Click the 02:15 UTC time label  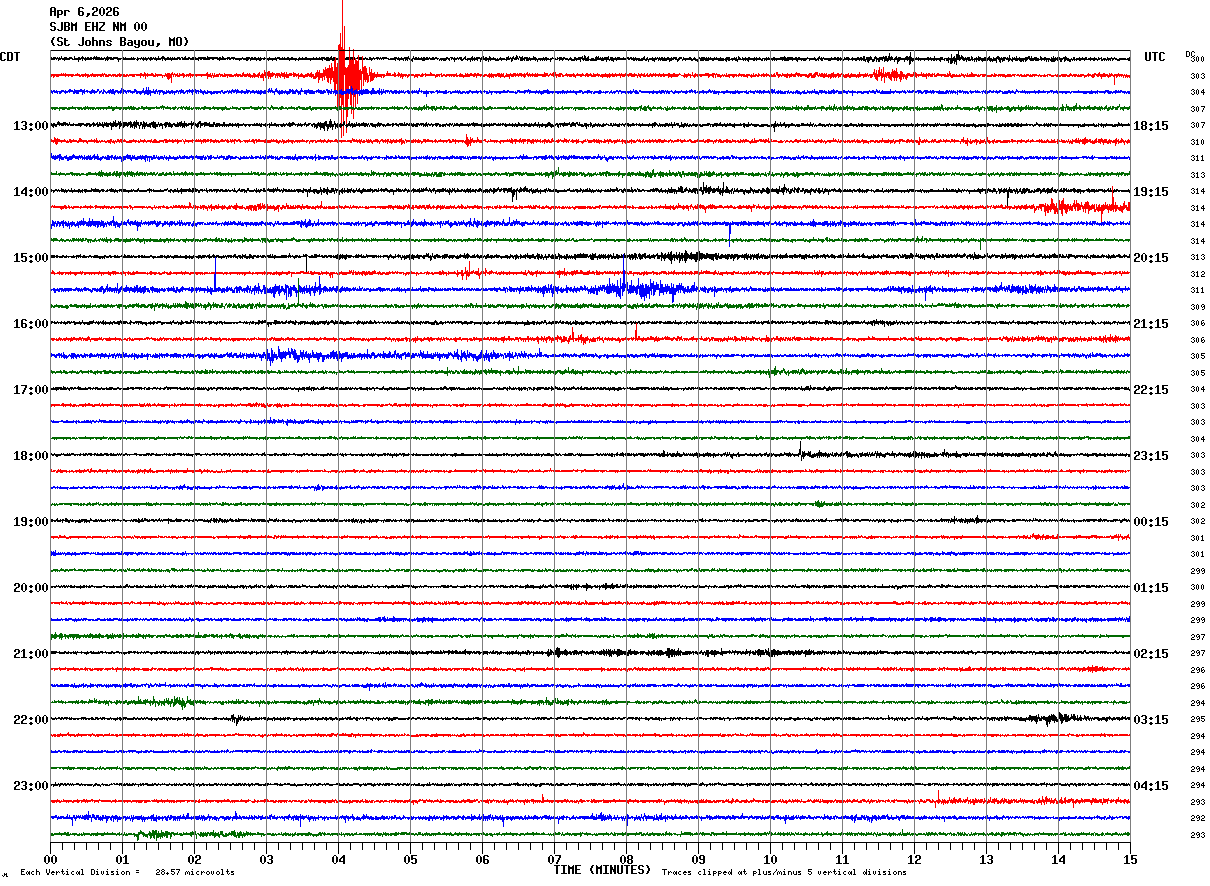coord(1150,654)
